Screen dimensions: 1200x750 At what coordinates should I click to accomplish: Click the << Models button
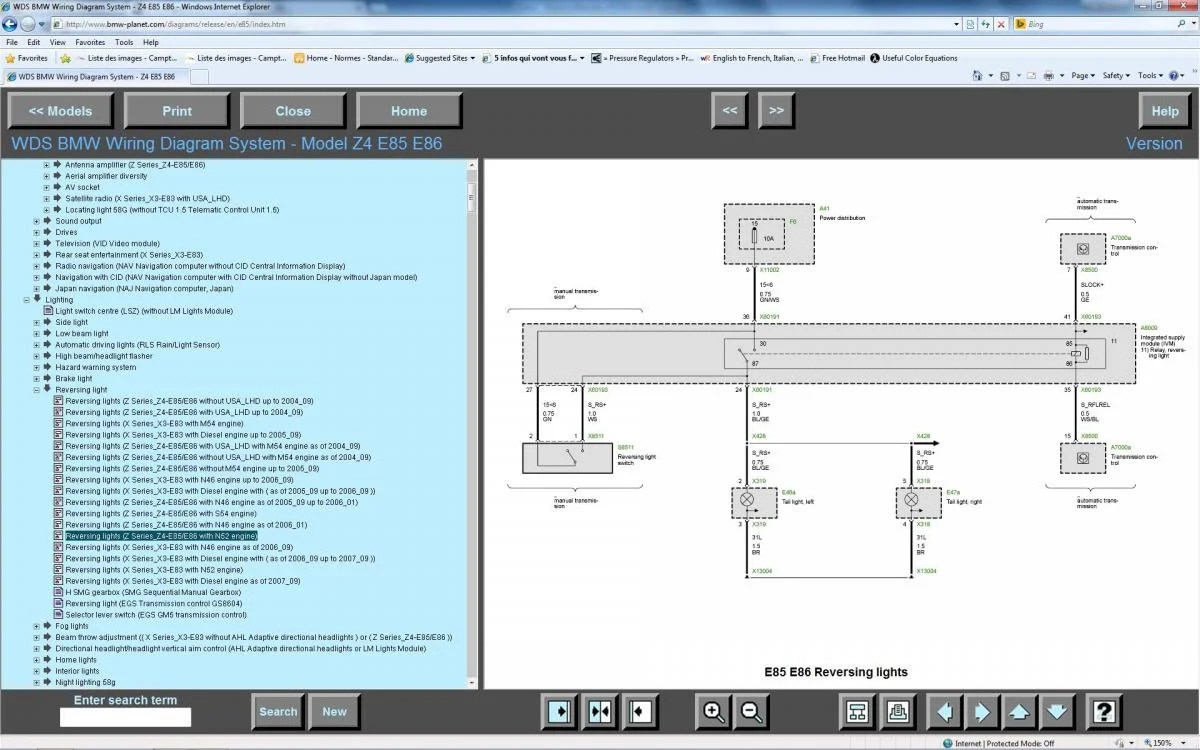pos(60,111)
